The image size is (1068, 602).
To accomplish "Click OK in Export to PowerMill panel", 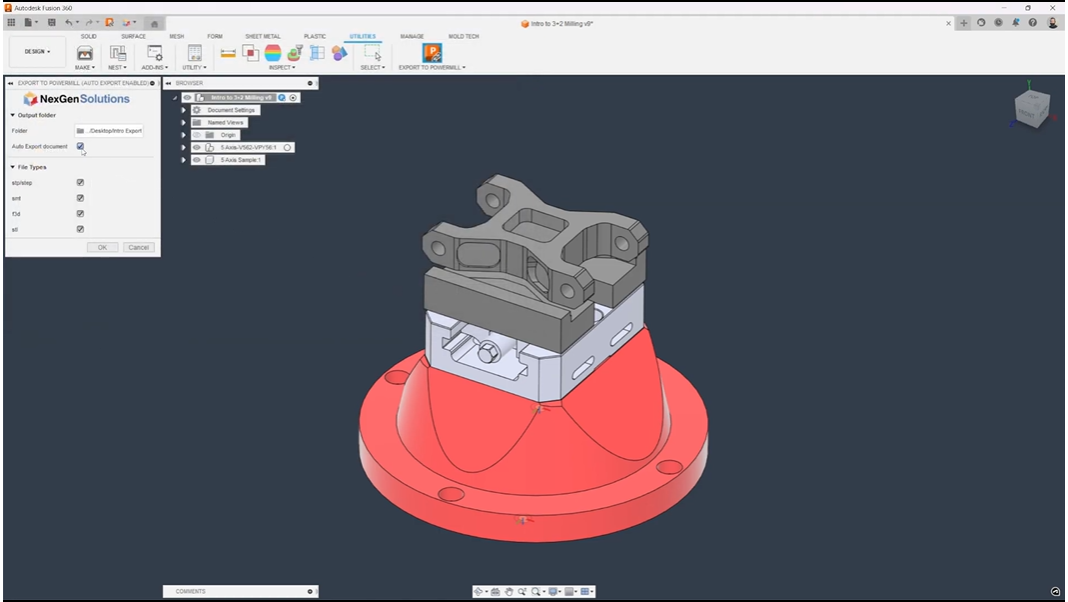I will coord(102,247).
